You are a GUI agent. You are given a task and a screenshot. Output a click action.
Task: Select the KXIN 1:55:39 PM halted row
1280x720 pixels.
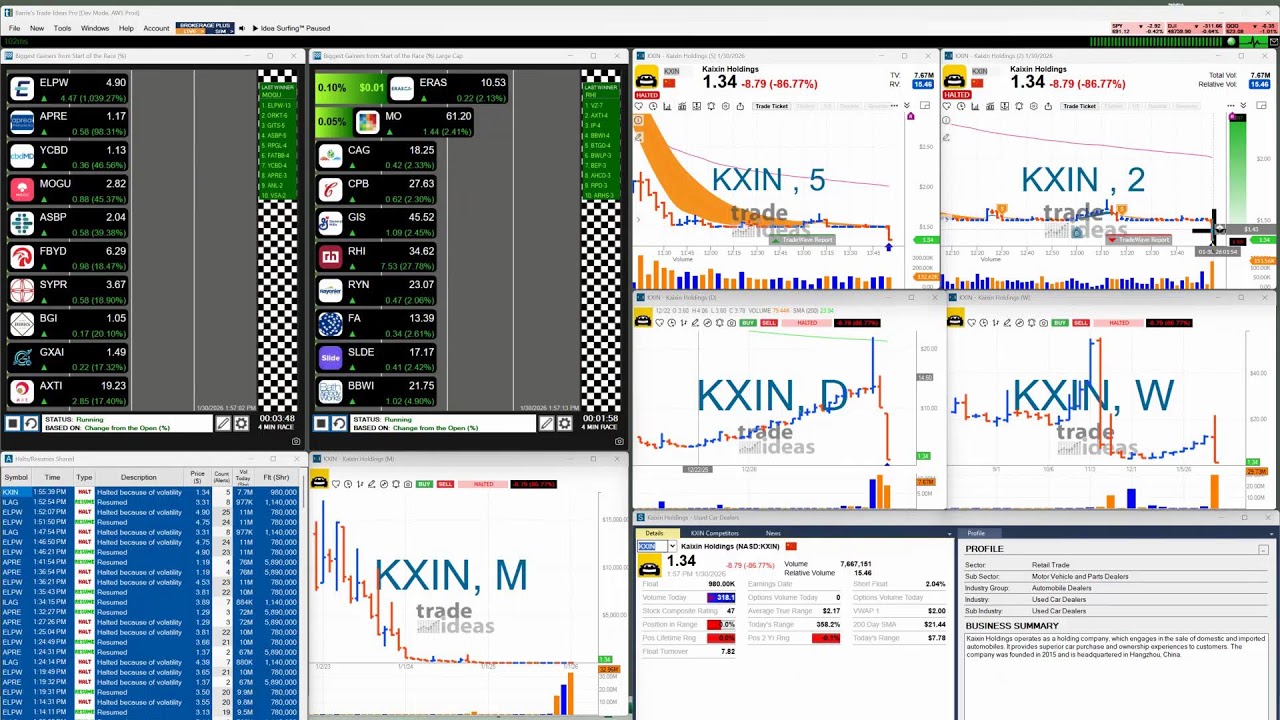click(150, 492)
